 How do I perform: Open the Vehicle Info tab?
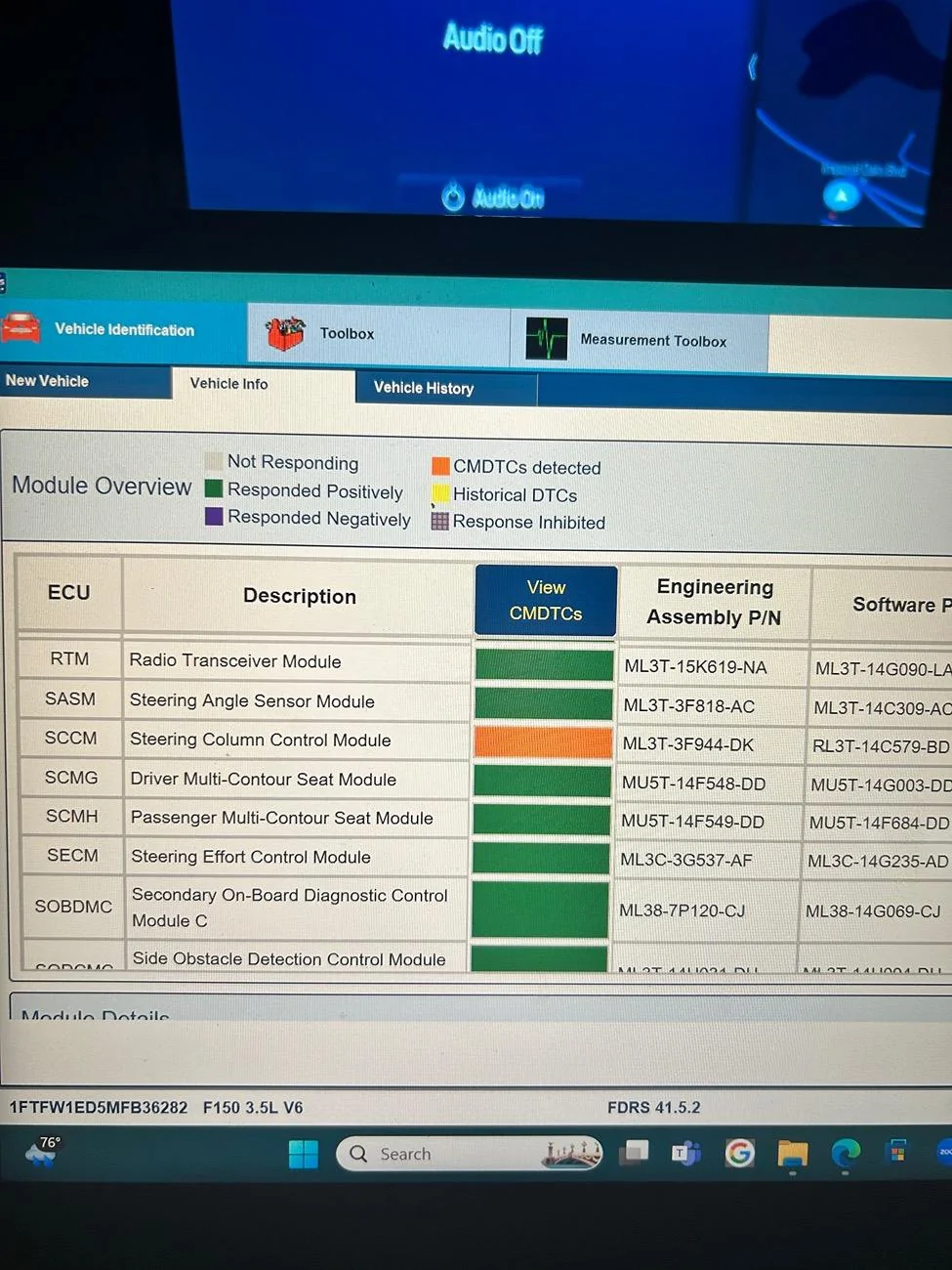tap(229, 384)
